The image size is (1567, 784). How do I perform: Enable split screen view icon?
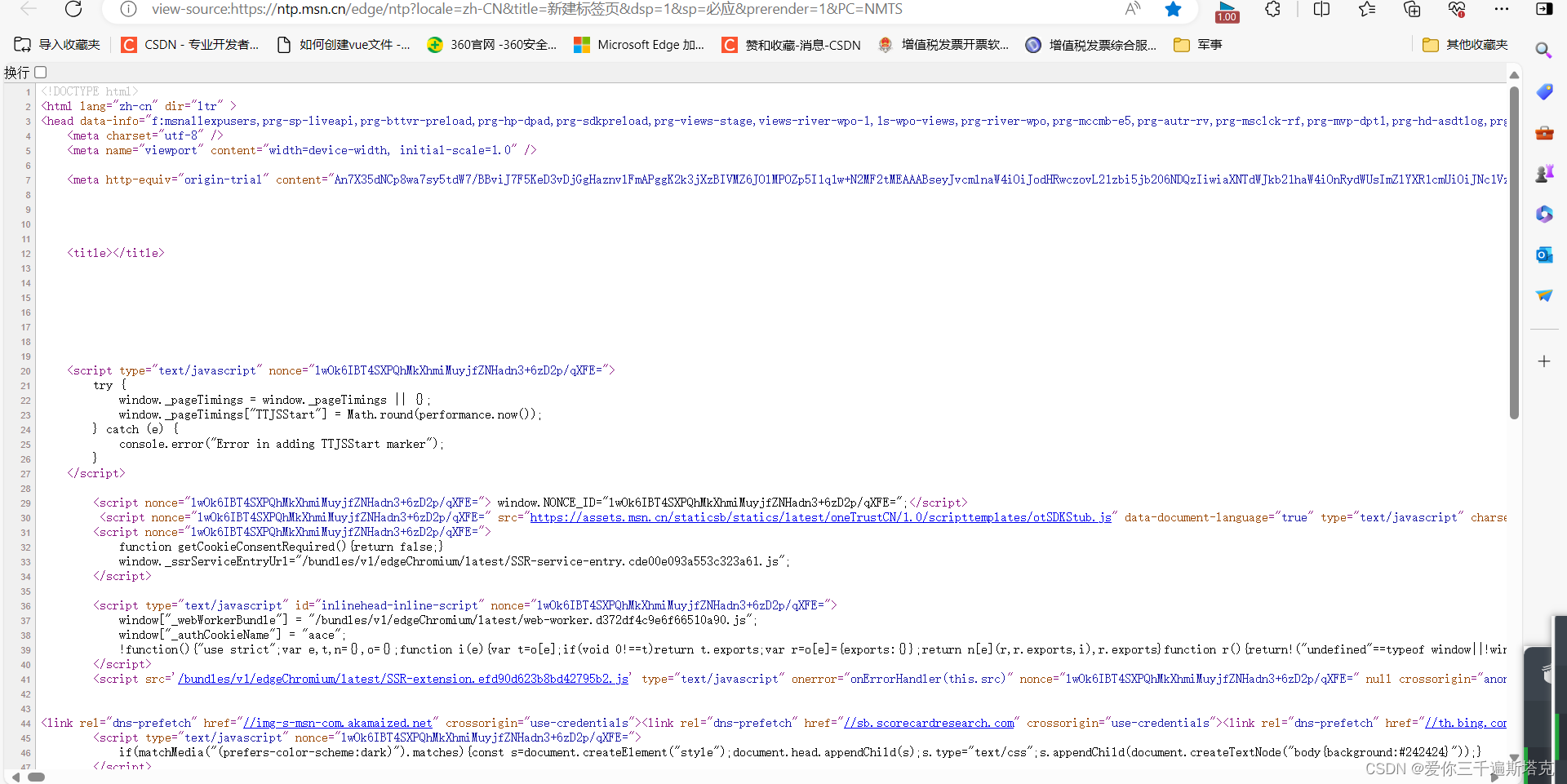point(1321,9)
